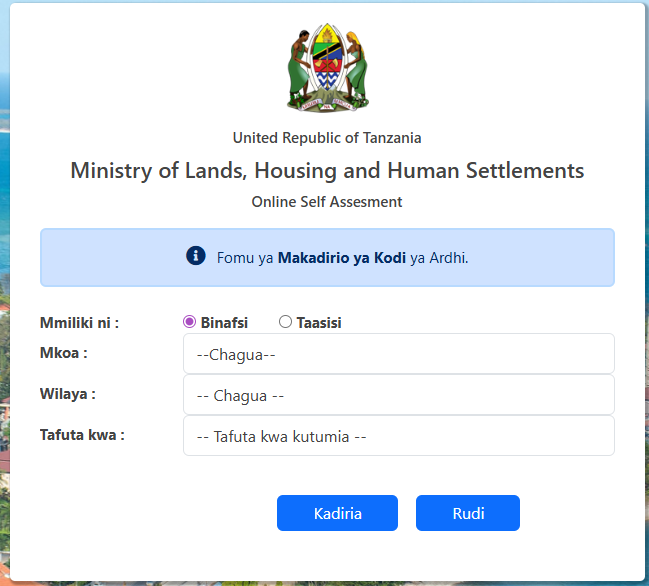Expand the Wilaya district dropdown
Viewport: 649px width, 586px height.
(x=398, y=395)
